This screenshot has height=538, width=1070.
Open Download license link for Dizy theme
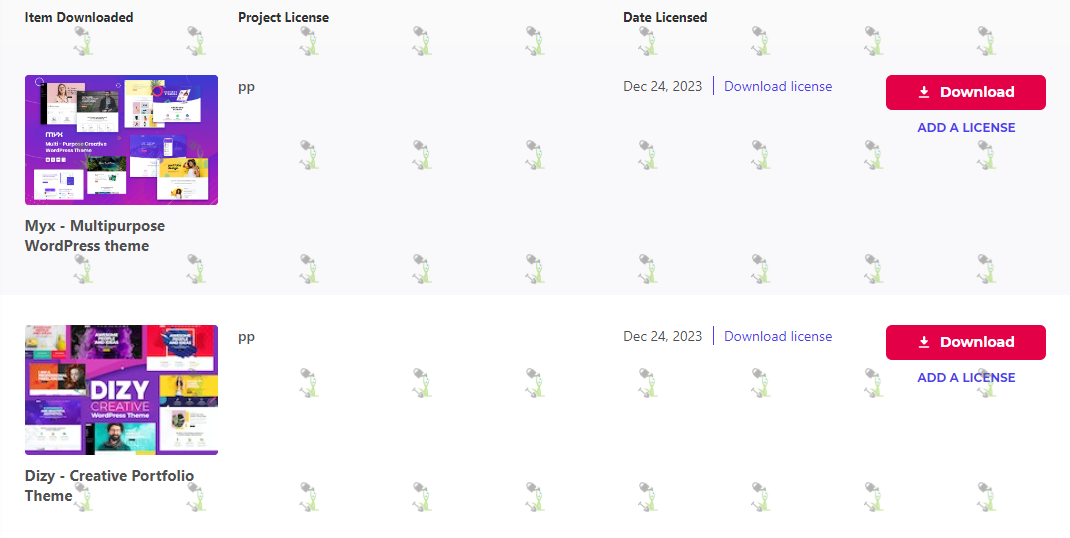pos(778,337)
